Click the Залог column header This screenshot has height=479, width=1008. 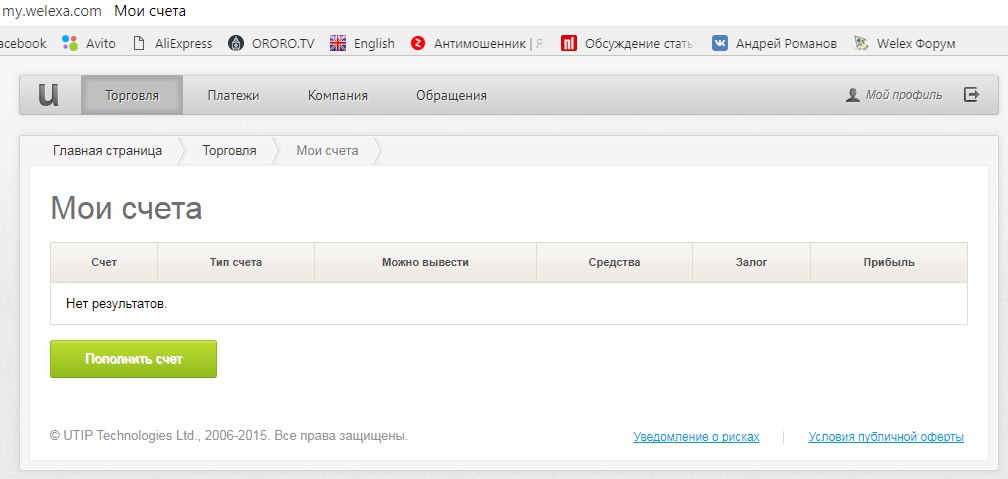[x=752, y=262]
